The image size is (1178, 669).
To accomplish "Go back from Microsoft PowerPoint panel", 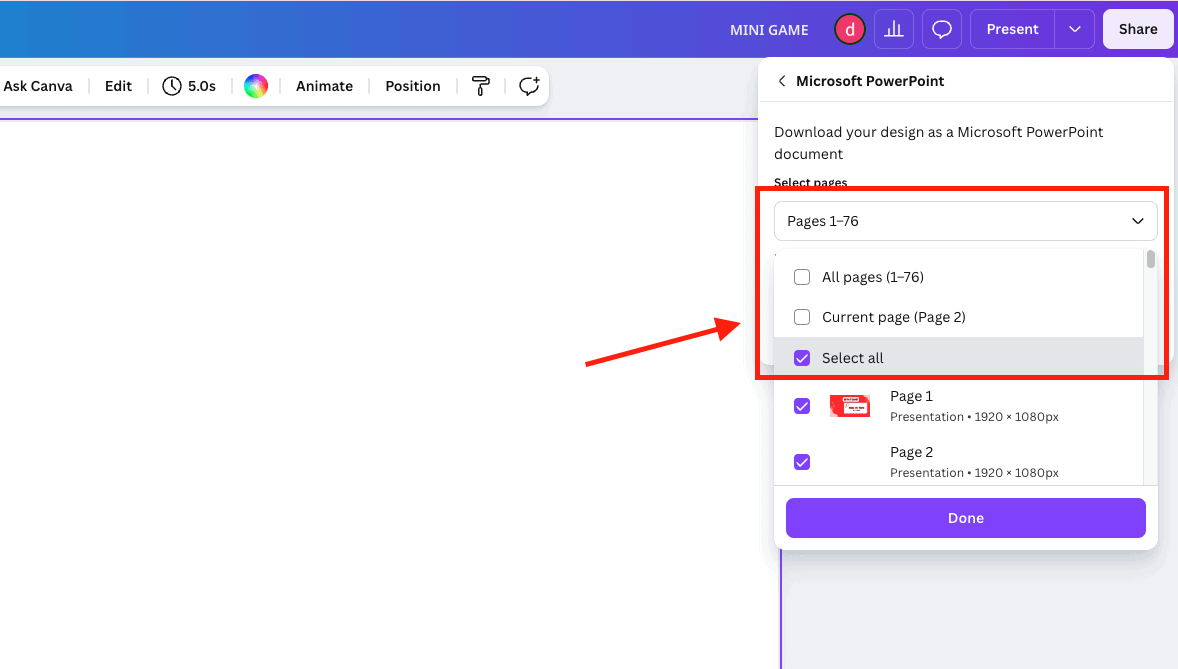I will tap(782, 81).
